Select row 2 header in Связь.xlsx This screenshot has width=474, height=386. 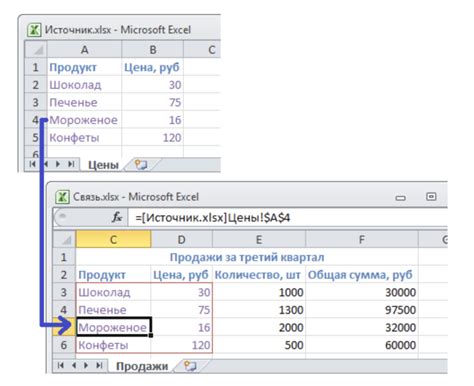pos(64,275)
